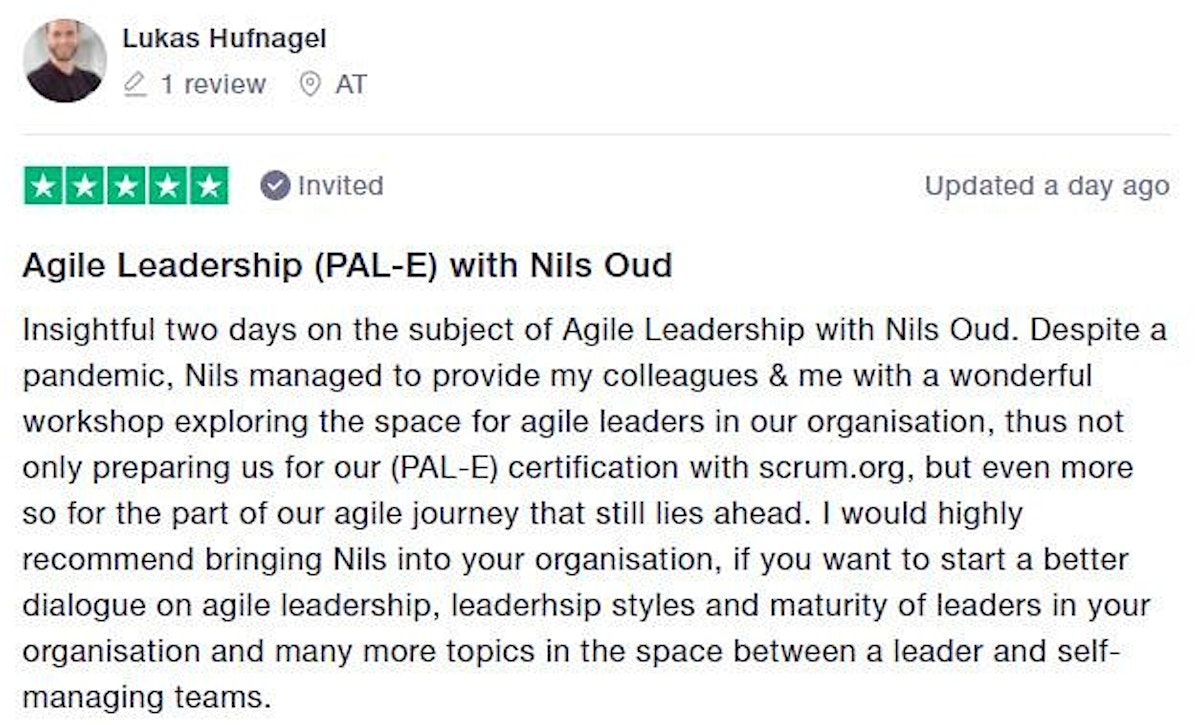
Task: Select the "1 review" count text
Action: tap(213, 85)
